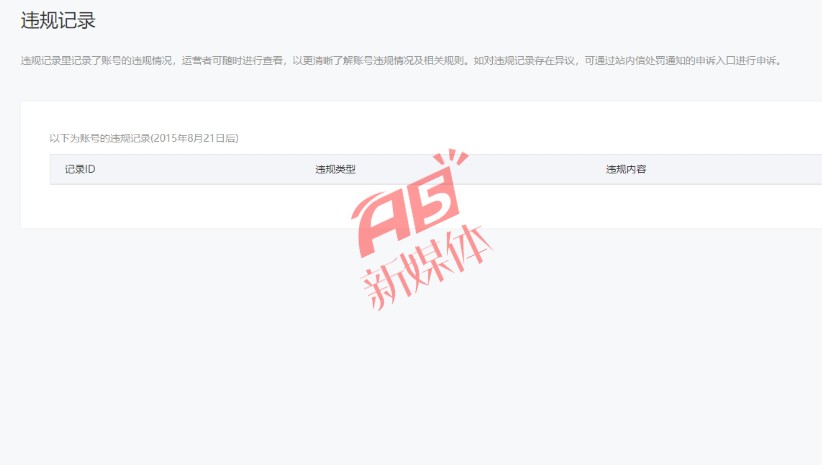Select the 记录ID column header

[79, 170]
